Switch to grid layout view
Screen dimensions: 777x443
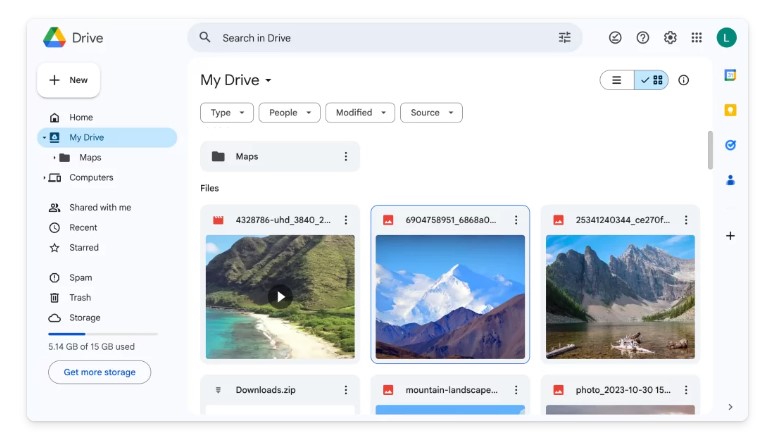click(652, 80)
